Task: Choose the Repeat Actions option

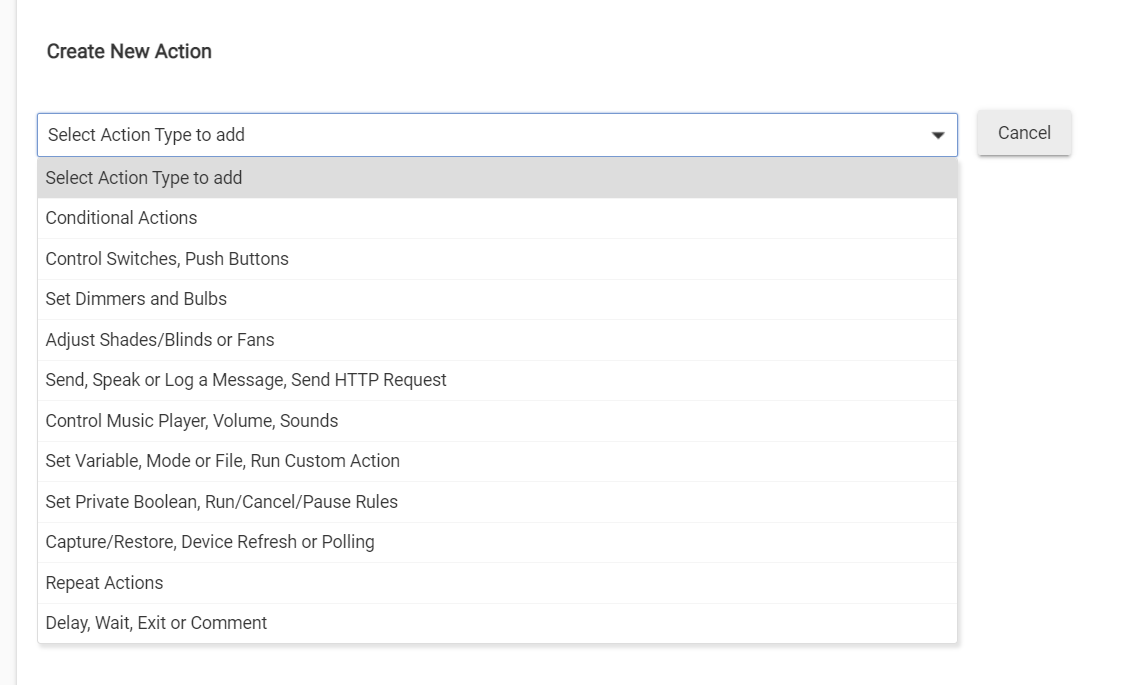Action: (x=497, y=583)
